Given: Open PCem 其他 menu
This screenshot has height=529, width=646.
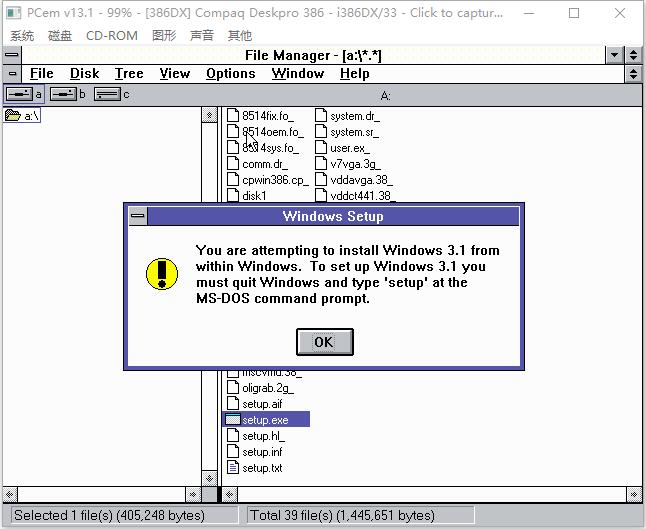Looking at the screenshot, I should click(x=240, y=35).
